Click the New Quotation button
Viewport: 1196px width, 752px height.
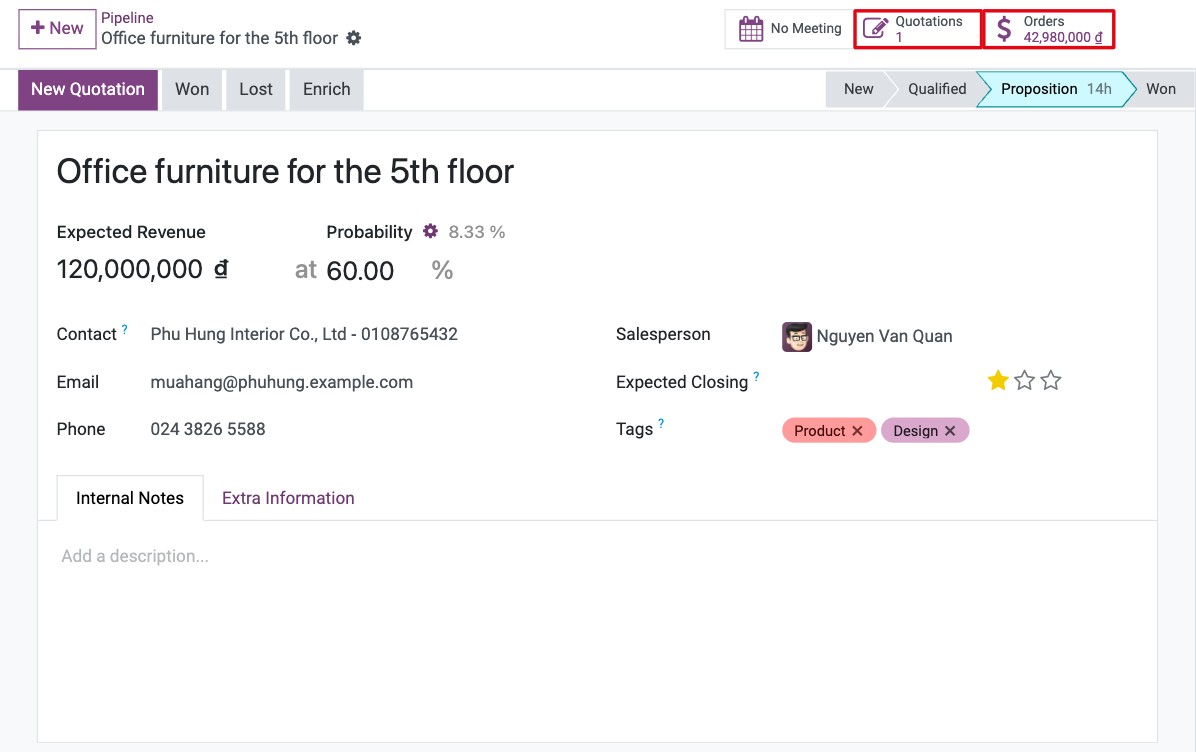[x=88, y=89]
